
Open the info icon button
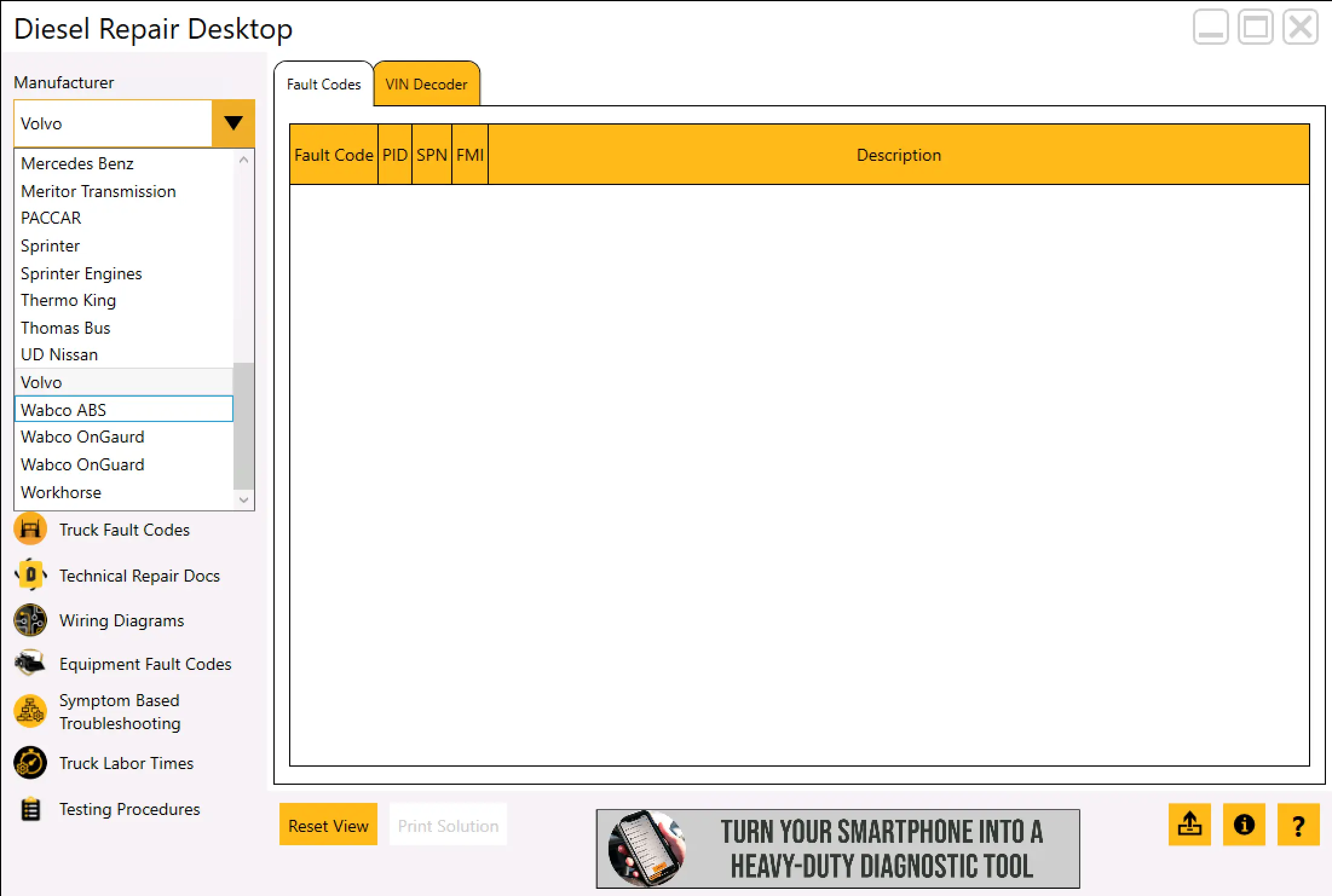tap(1244, 825)
